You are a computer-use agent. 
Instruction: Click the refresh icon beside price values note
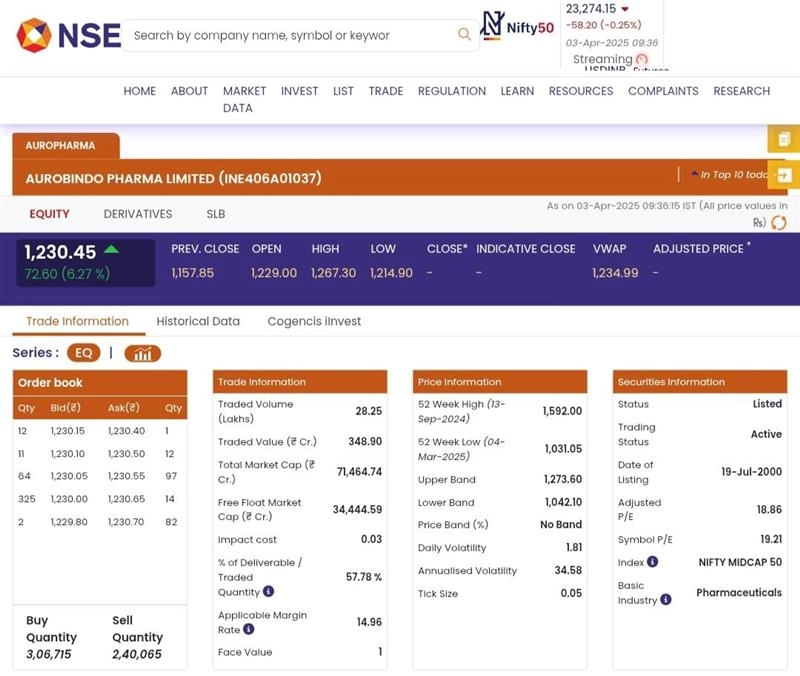coord(778,222)
